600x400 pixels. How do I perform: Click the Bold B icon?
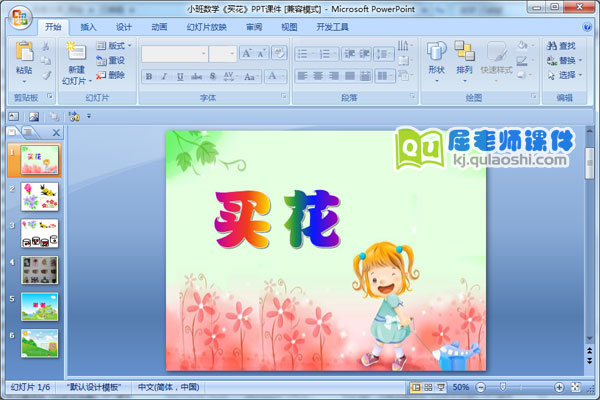tap(149, 77)
